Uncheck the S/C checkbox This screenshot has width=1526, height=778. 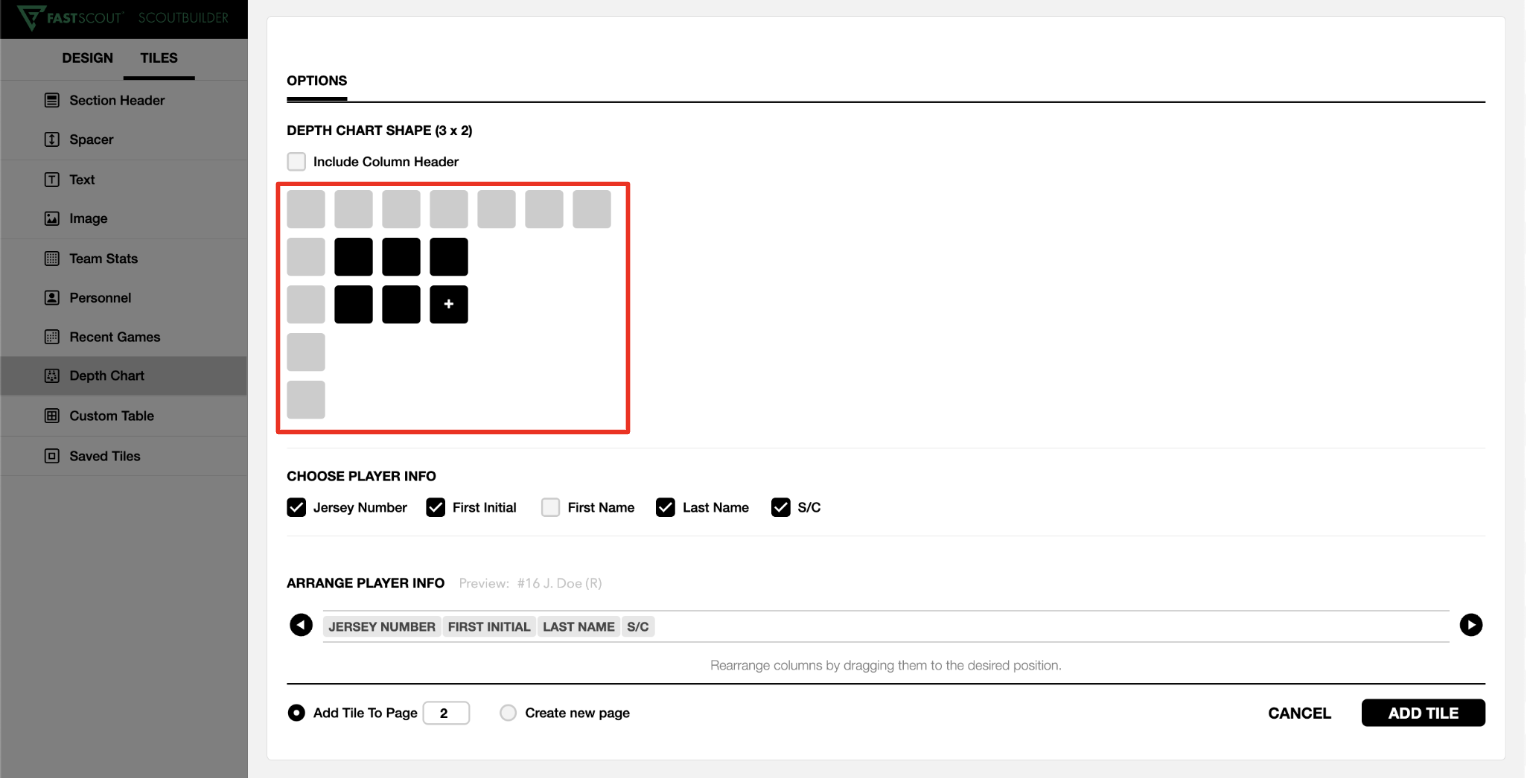tap(781, 507)
